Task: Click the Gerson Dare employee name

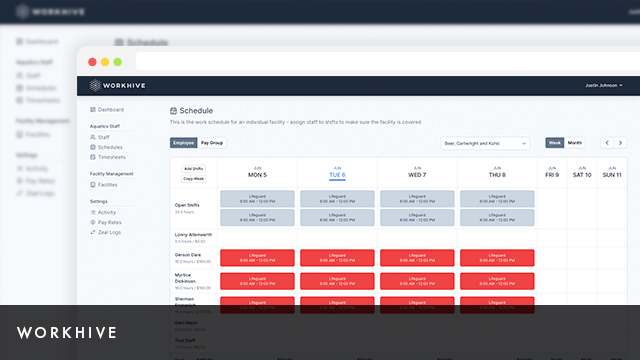Action: click(x=188, y=255)
